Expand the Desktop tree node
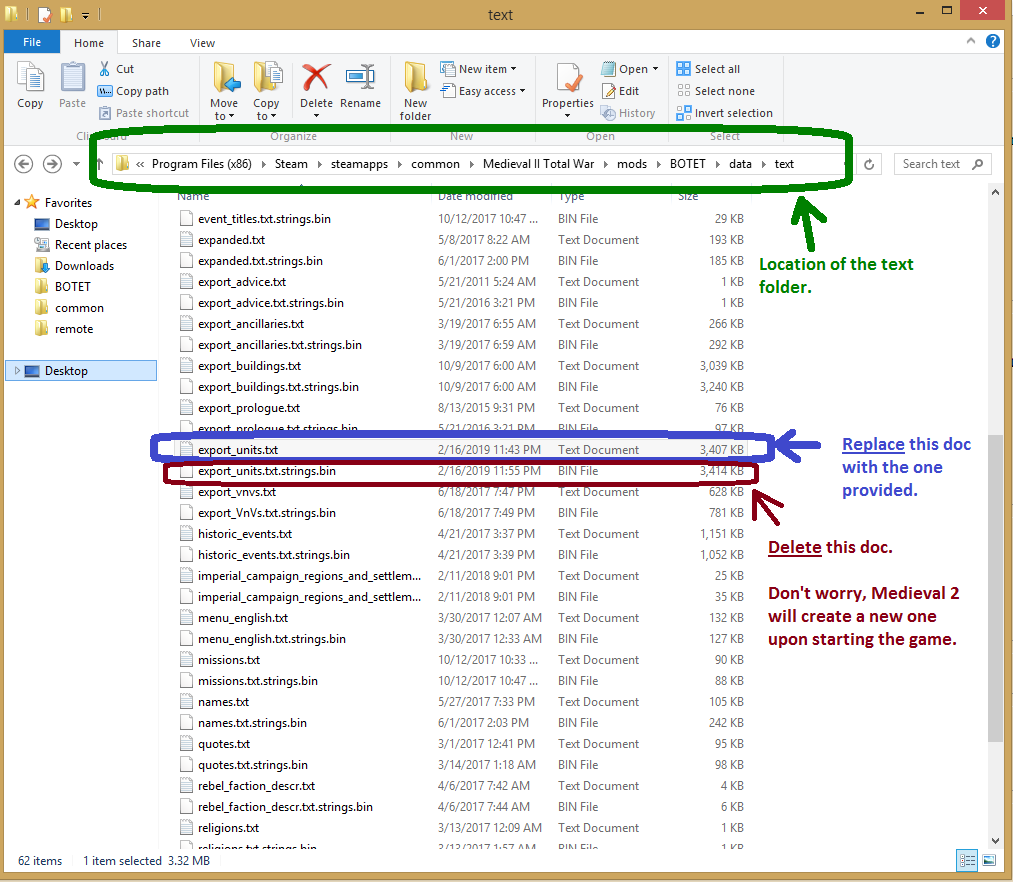This screenshot has height=882, width=1013. pyautogui.click(x=17, y=371)
